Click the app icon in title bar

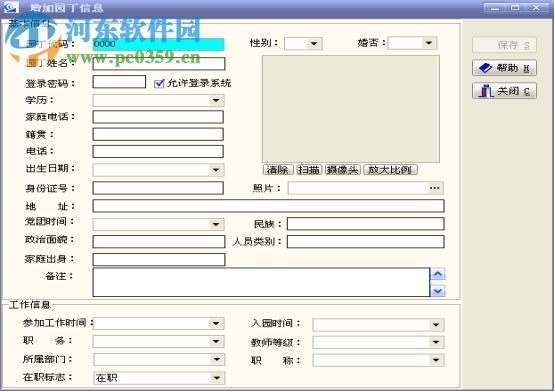click(x=11, y=7)
